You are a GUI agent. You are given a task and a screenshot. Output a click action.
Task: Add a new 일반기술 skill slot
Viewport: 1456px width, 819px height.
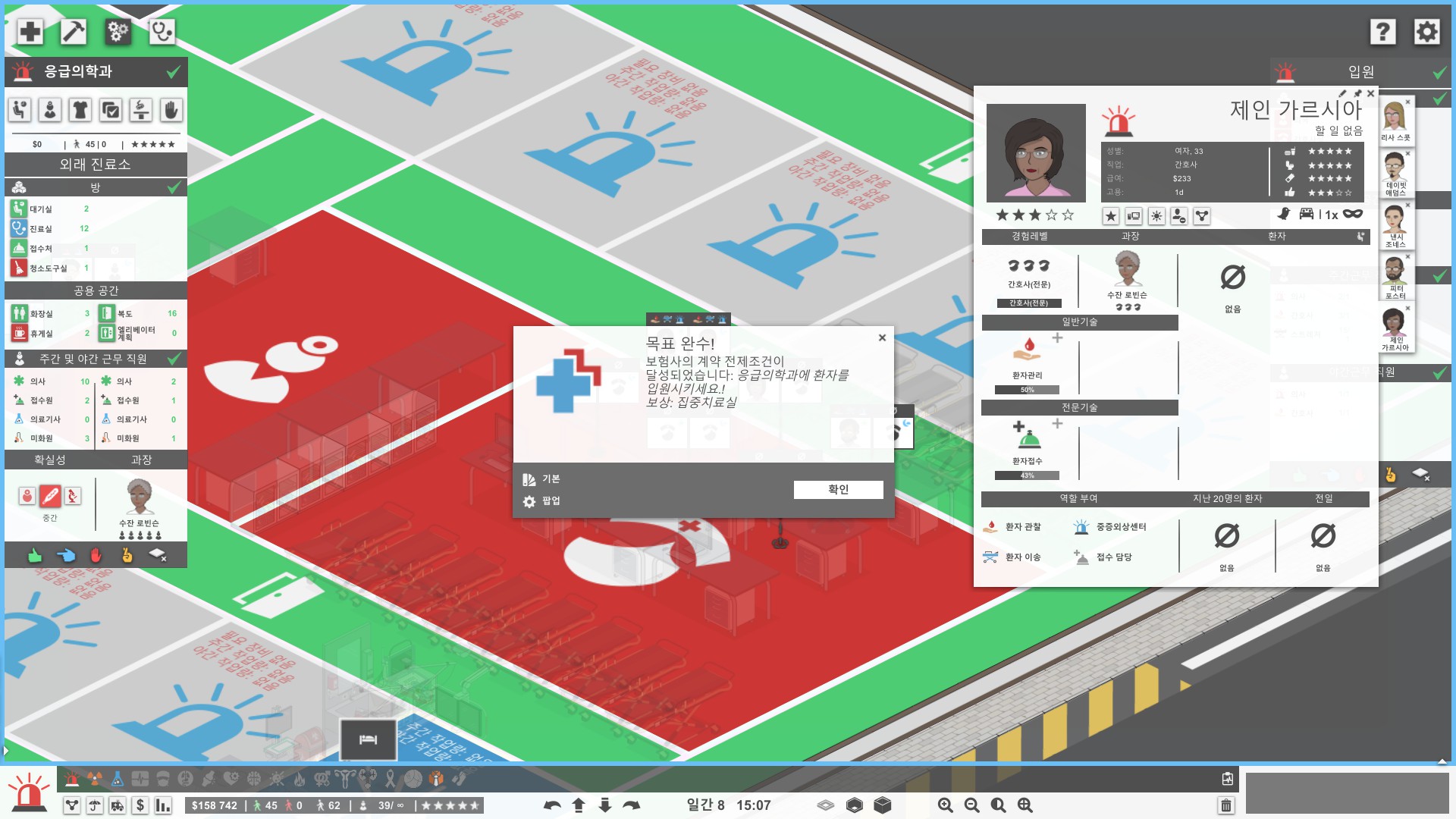point(1057,338)
